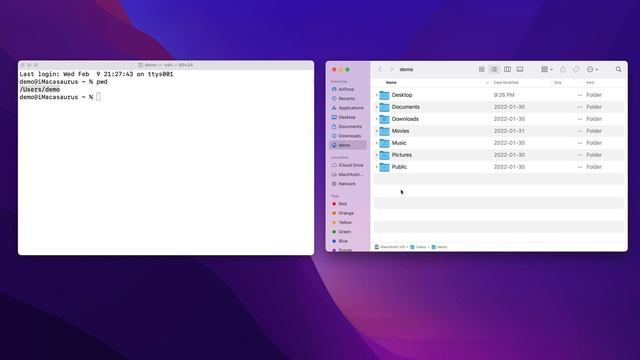This screenshot has height=360, width=640.
Task: Click the Share icon in Finder toolbar
Action: (563, 69)
